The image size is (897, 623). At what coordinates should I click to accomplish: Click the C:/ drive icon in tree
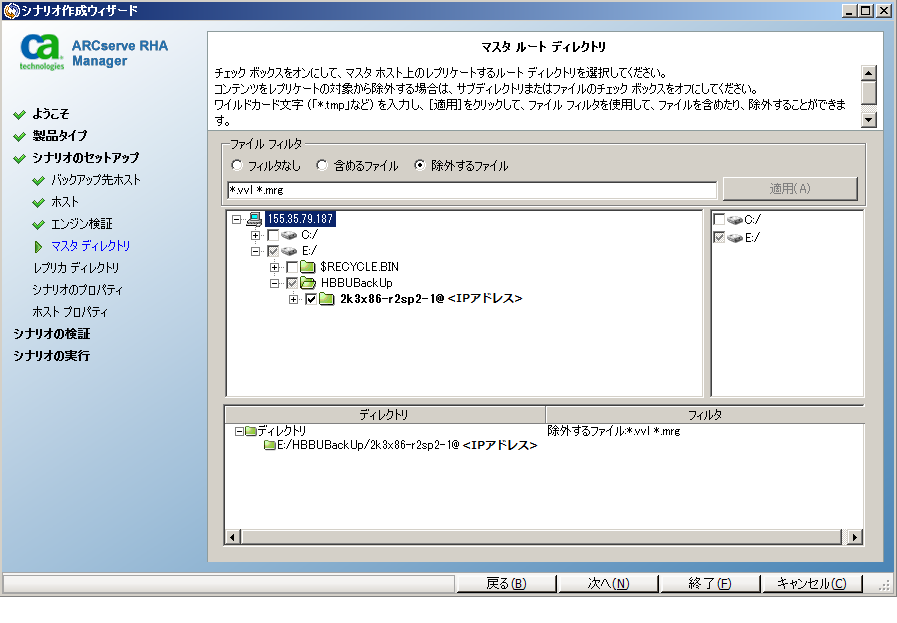click(x=289, y=235)
